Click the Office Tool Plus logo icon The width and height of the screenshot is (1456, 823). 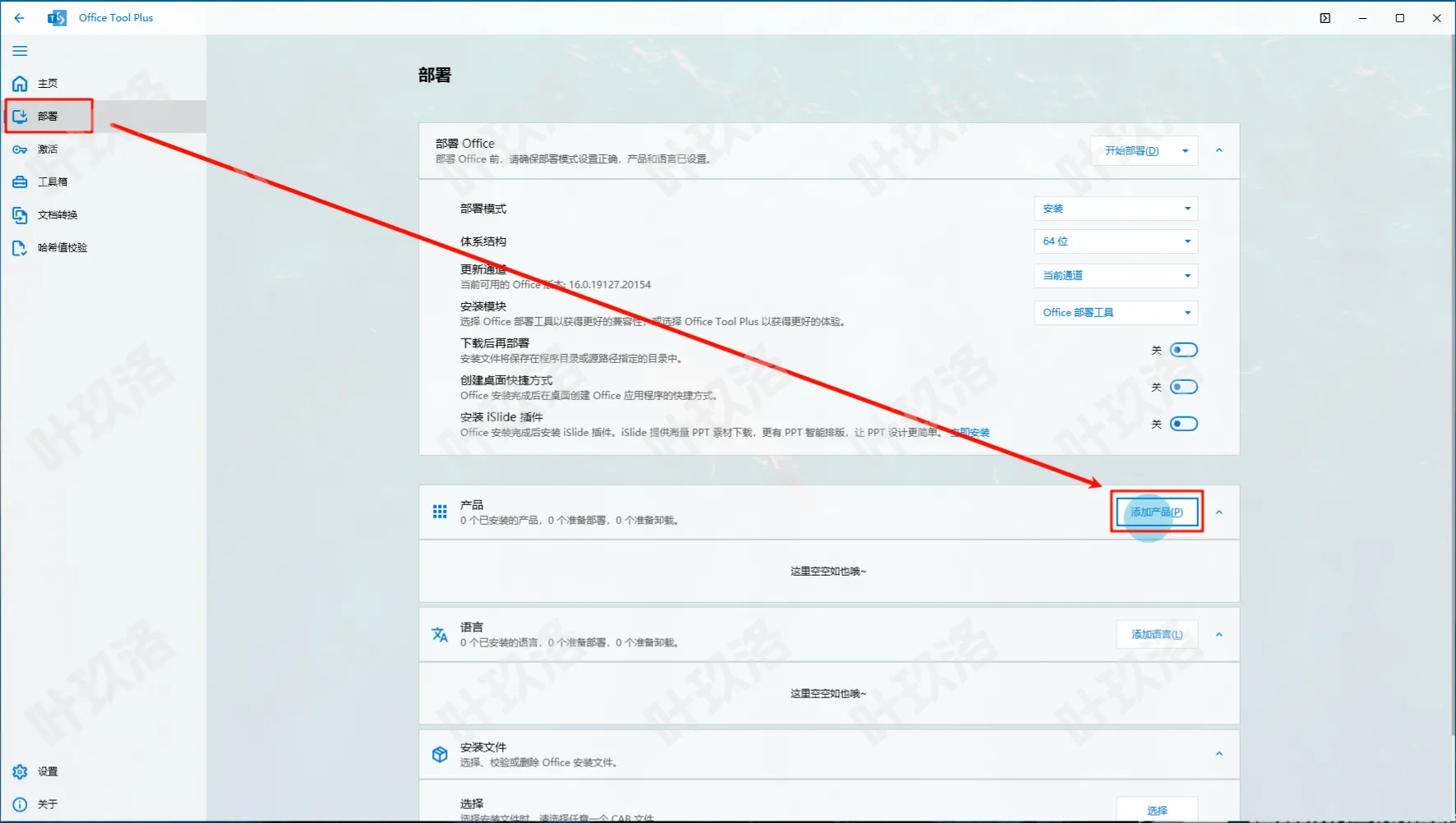click(57, 18)
